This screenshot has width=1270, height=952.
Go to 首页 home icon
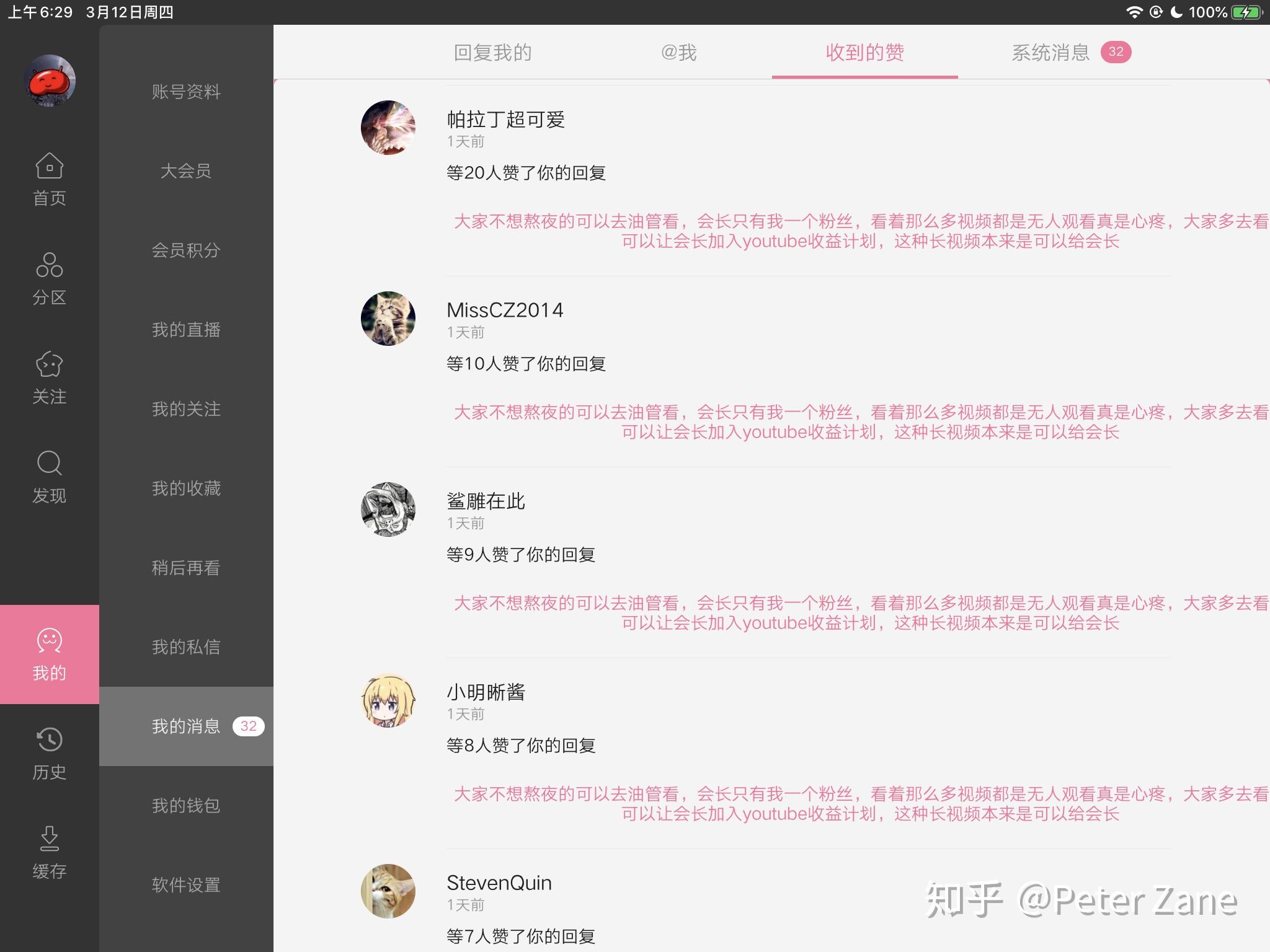50,166
